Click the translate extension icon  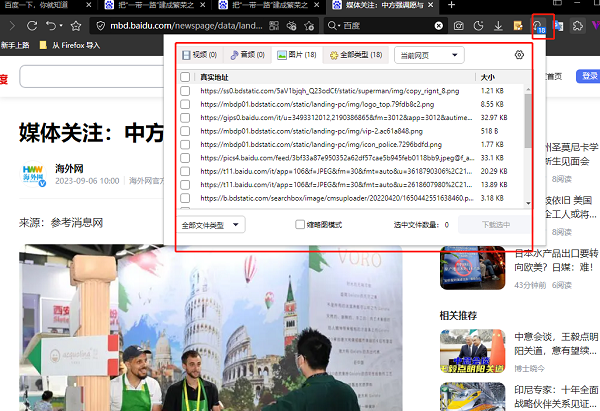559,26
